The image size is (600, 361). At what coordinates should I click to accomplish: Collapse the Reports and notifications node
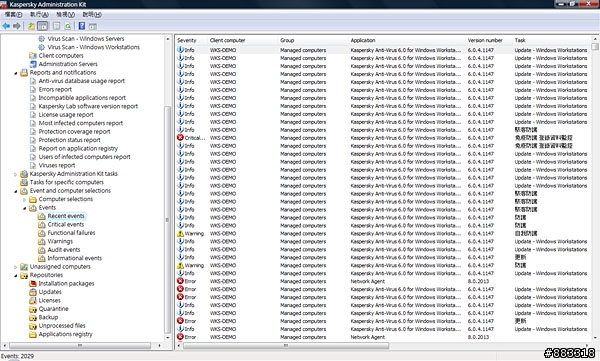coord(16,73)
